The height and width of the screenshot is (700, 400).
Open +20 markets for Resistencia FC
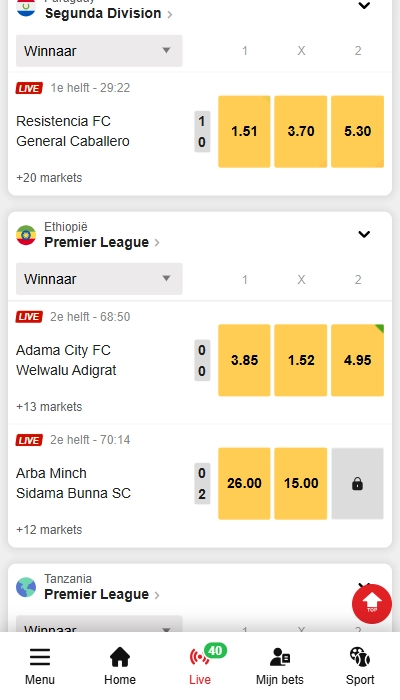tap(49, 178)
